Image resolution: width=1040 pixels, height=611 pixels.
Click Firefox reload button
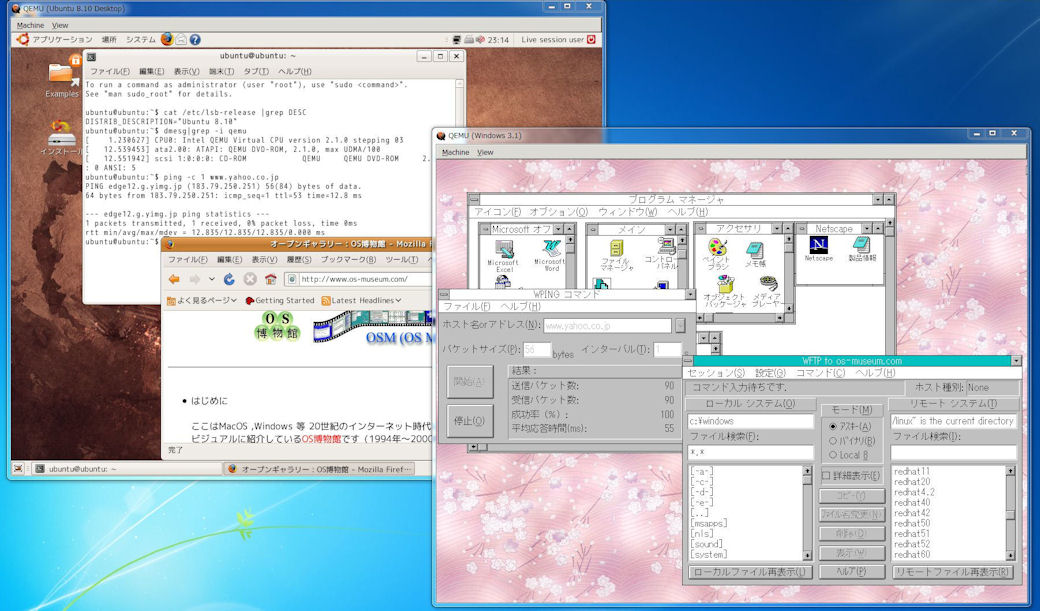(229, 279)
